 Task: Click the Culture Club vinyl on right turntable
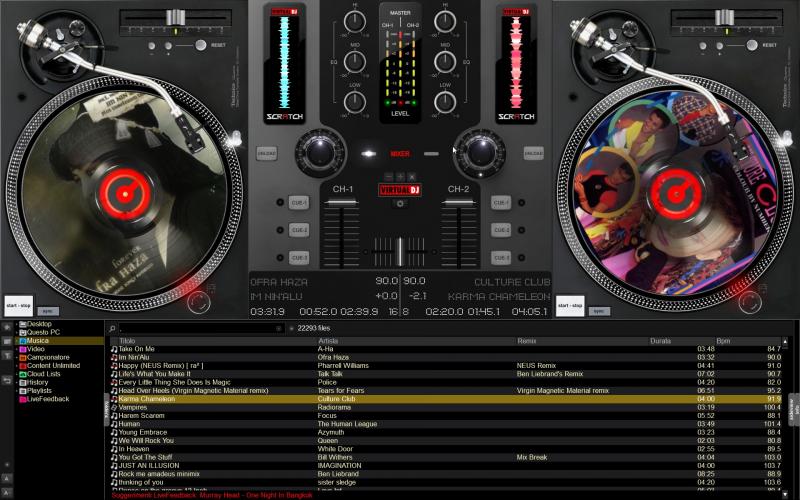point(675,194)
